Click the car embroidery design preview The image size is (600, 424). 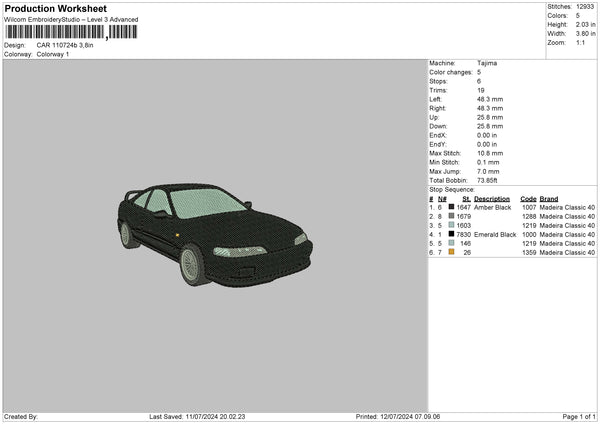(x=214, y=233)
